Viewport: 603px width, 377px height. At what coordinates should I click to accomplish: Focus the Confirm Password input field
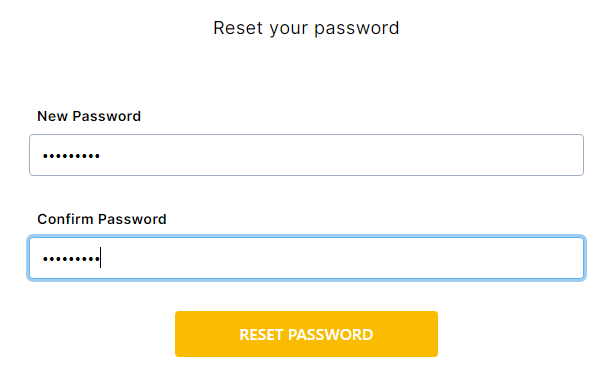point(306,258)
